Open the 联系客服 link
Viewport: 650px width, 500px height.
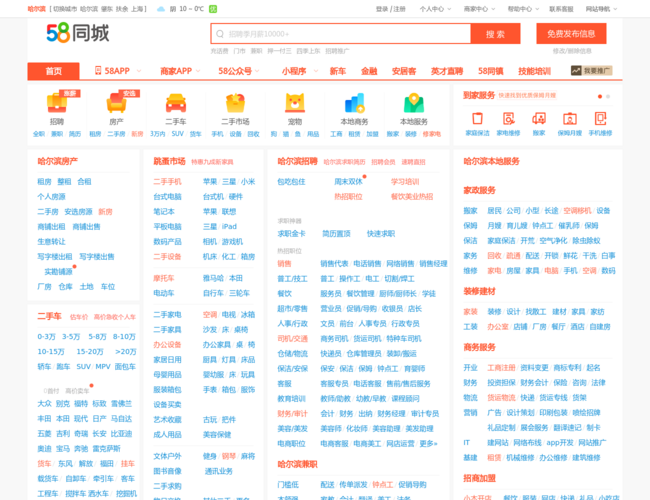[561, 9]
